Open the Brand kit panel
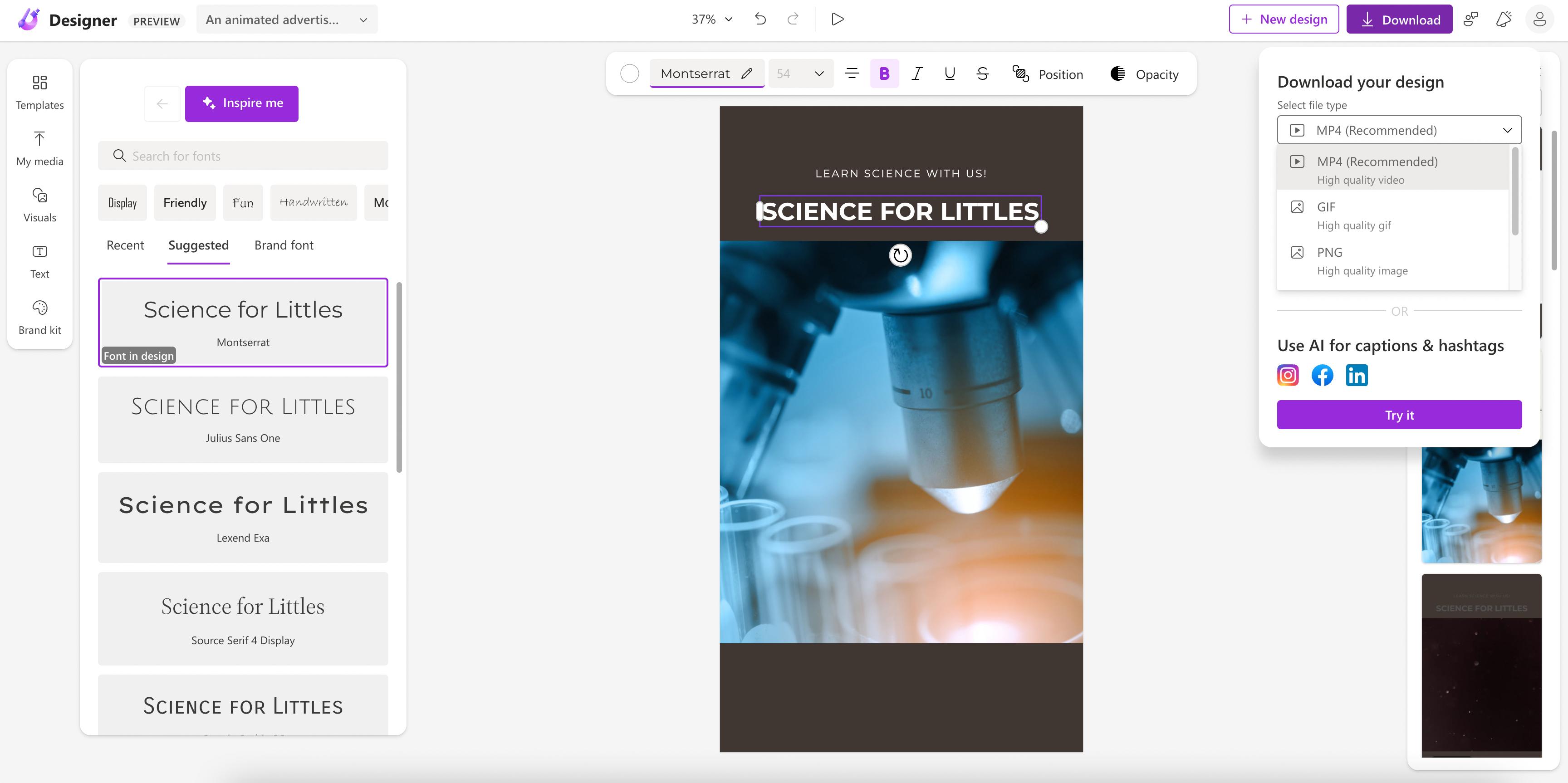1568x783 pixels. 39,317
